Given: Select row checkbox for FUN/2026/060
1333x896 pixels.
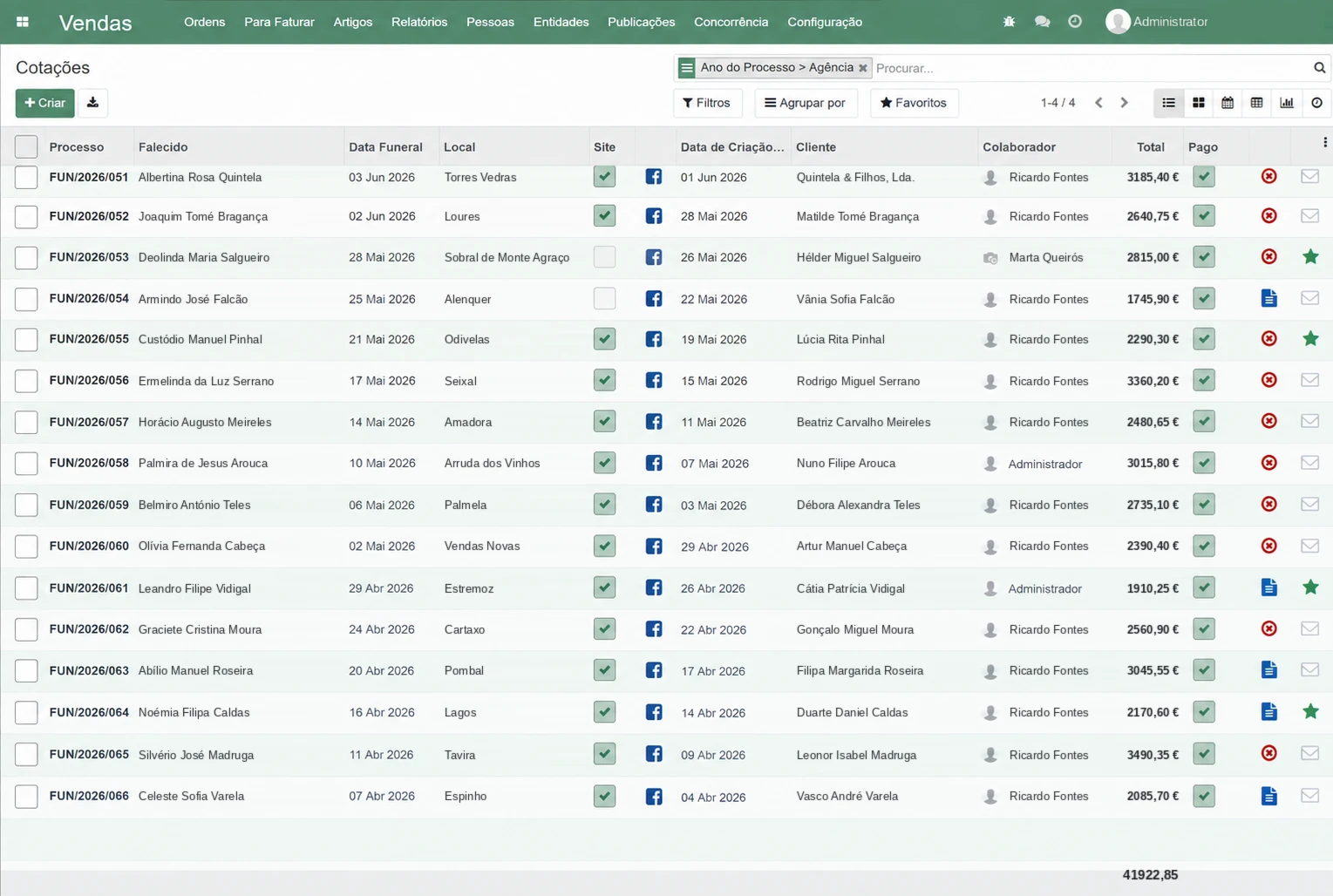Looking at the screenshot, I should 26,546.
